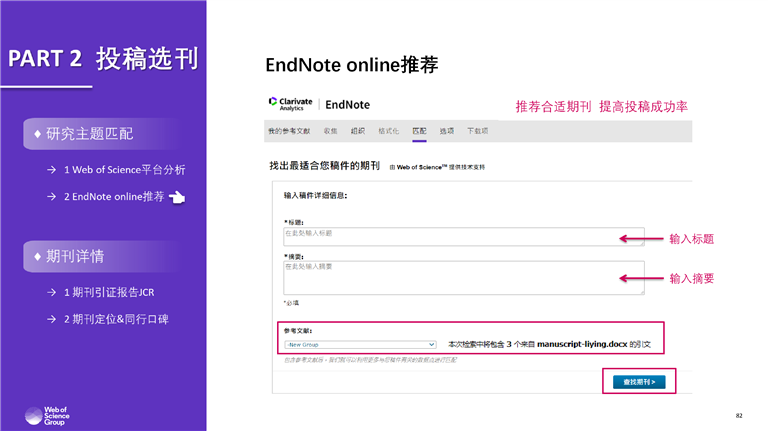
Task: Click the EndNote online推荐 slide title
Action: pos(352,65)
